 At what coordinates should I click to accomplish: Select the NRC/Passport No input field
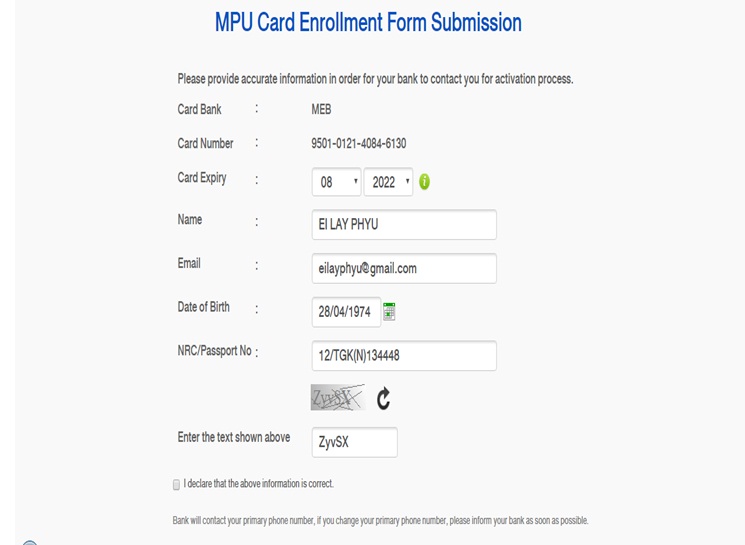click(x=404, y=356)
